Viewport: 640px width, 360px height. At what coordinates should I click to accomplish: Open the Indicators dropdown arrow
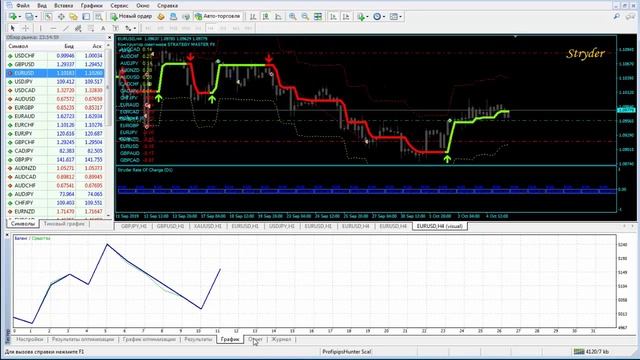pyautogui.click(x=367, y=17)
